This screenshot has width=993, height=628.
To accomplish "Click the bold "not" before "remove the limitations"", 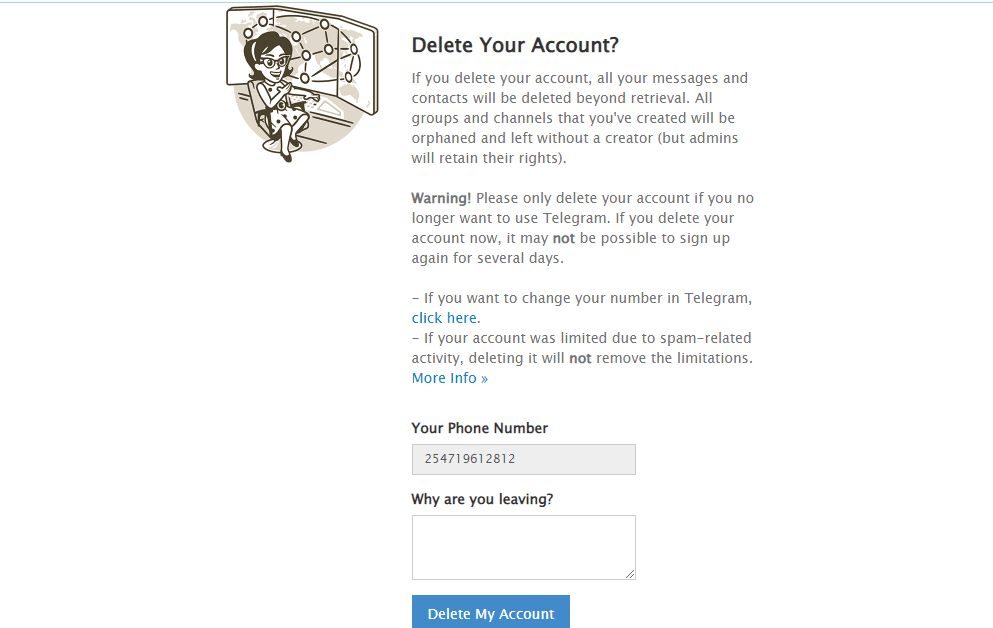I will [580, 358].
